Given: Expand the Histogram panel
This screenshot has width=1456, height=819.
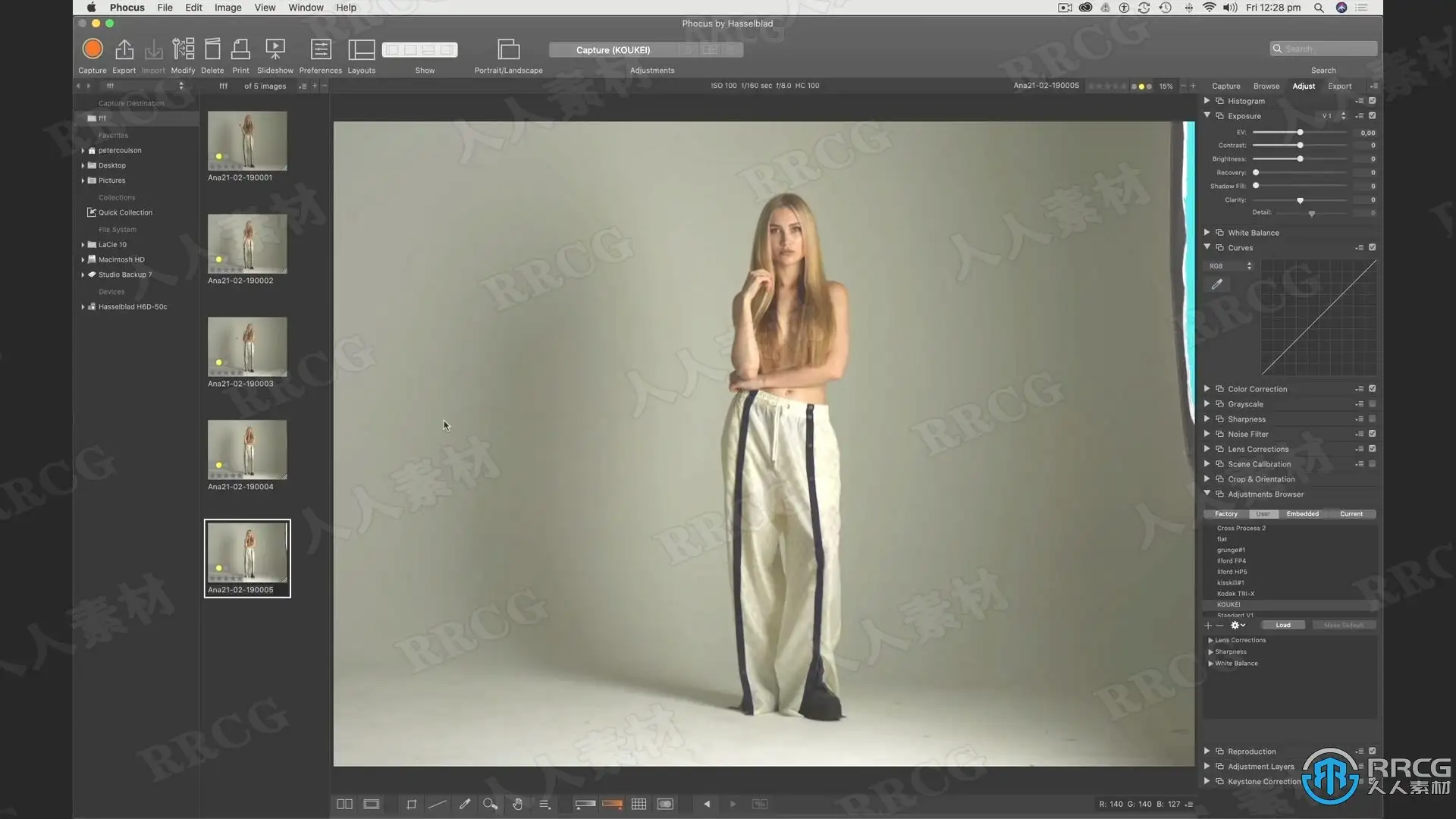Looking at the screenshot, I should (x=1207, y=101).
